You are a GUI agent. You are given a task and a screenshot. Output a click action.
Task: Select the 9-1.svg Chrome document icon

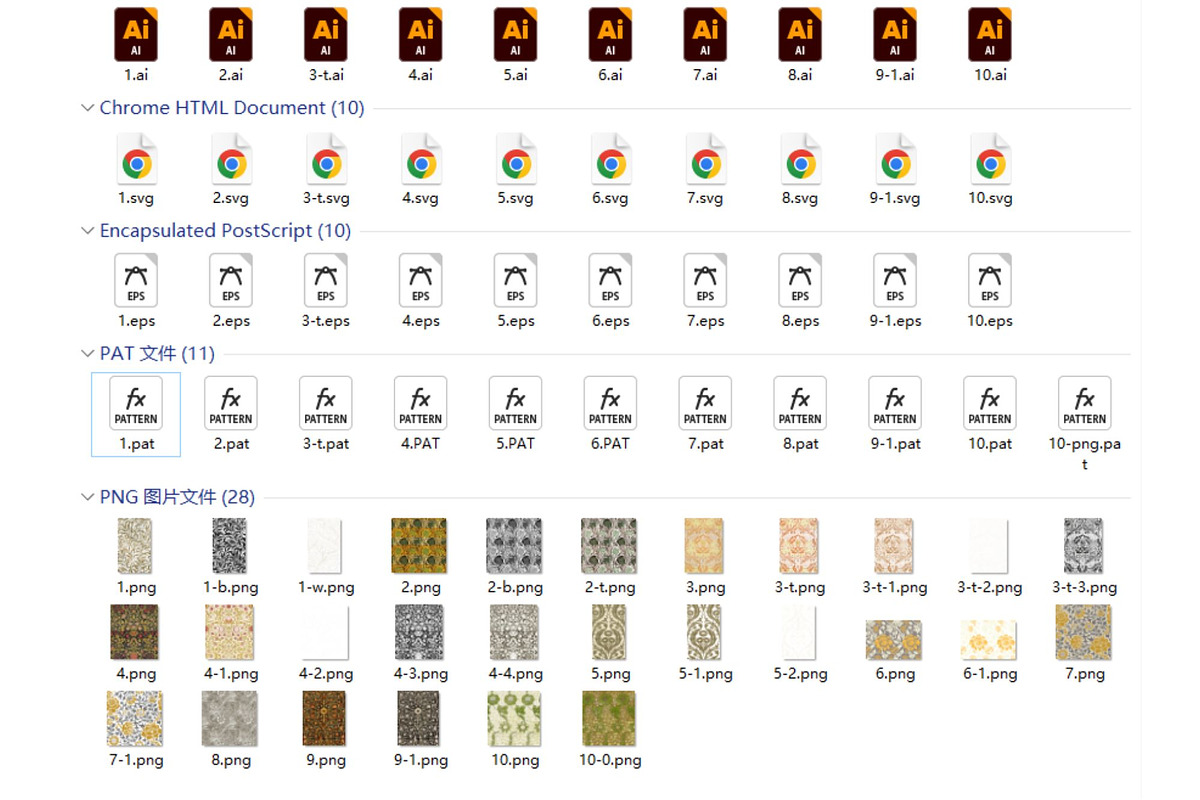[895, 160]
